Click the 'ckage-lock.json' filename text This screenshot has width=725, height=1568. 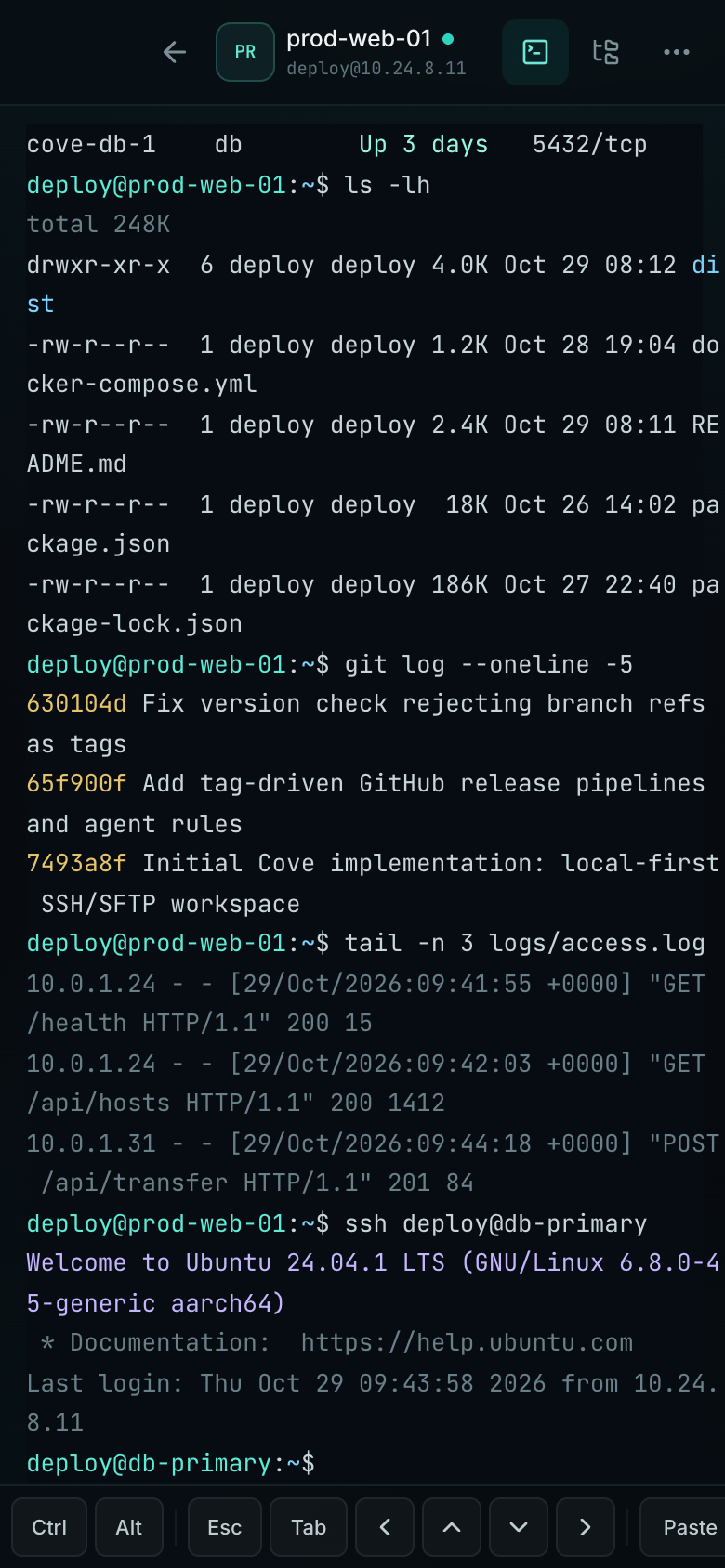click(135, 623)
